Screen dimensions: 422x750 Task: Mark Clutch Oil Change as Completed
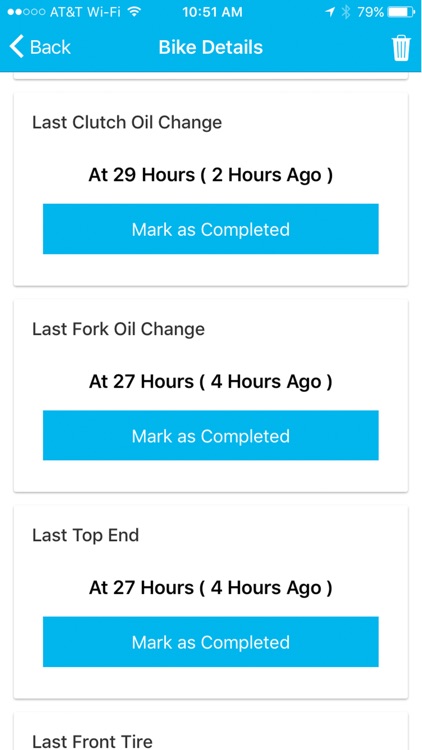(211, 229)
